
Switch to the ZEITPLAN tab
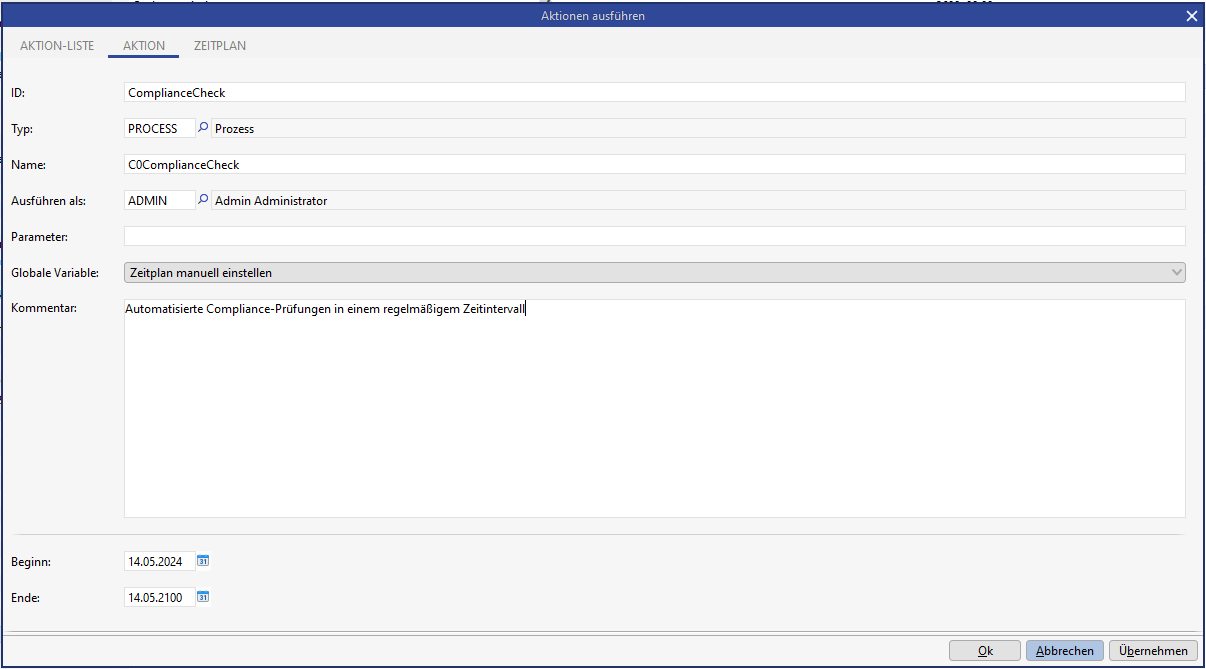220,46
